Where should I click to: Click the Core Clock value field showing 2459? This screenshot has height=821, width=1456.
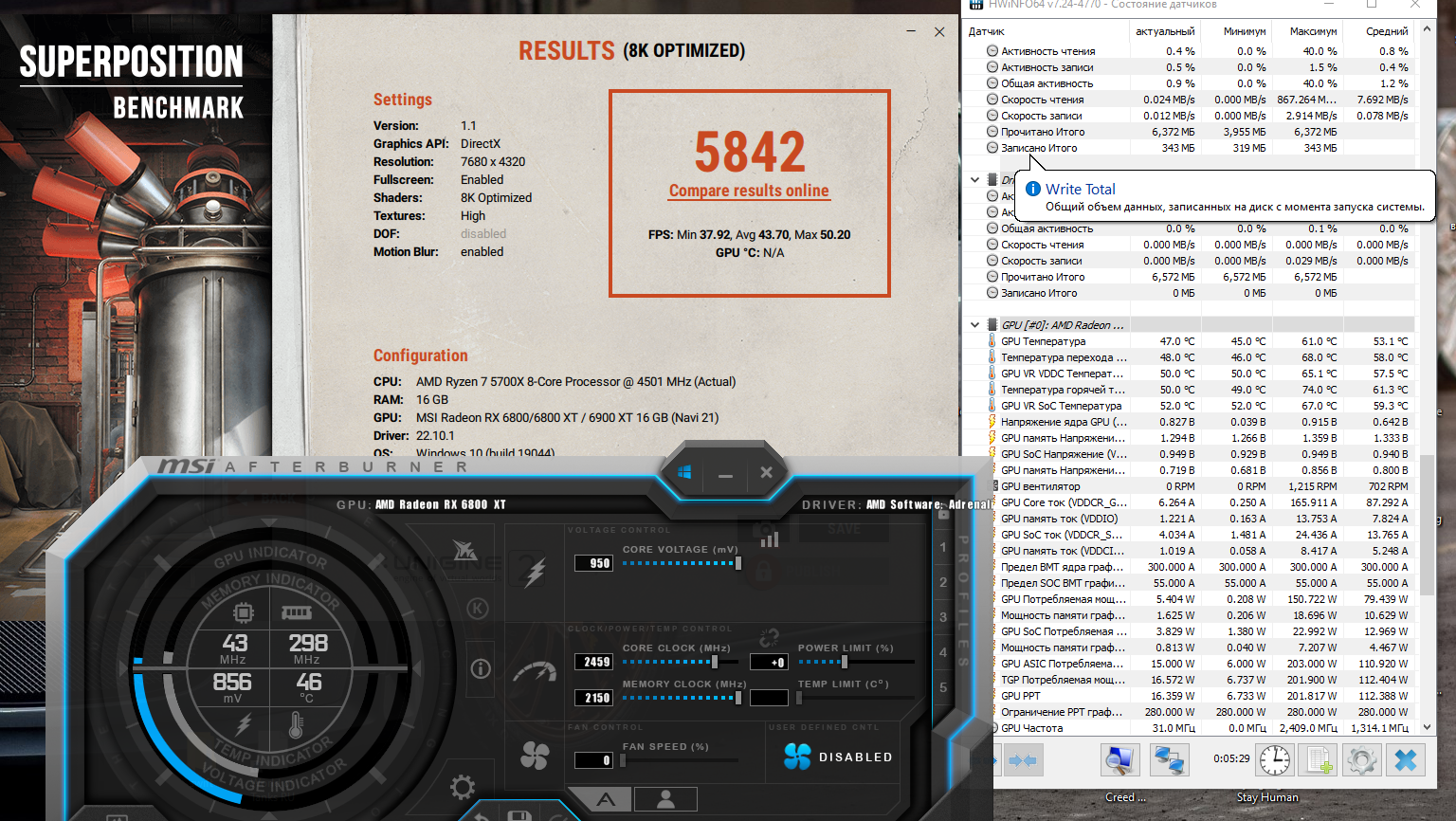pyautogui.click(x=593, y=662)
